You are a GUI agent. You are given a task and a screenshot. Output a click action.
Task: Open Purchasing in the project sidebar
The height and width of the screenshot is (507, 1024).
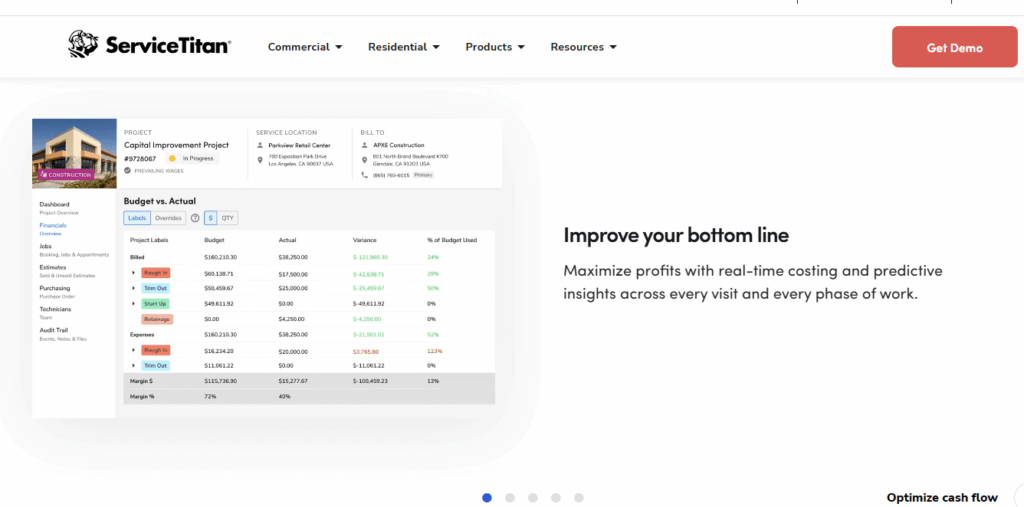(55, 288)
